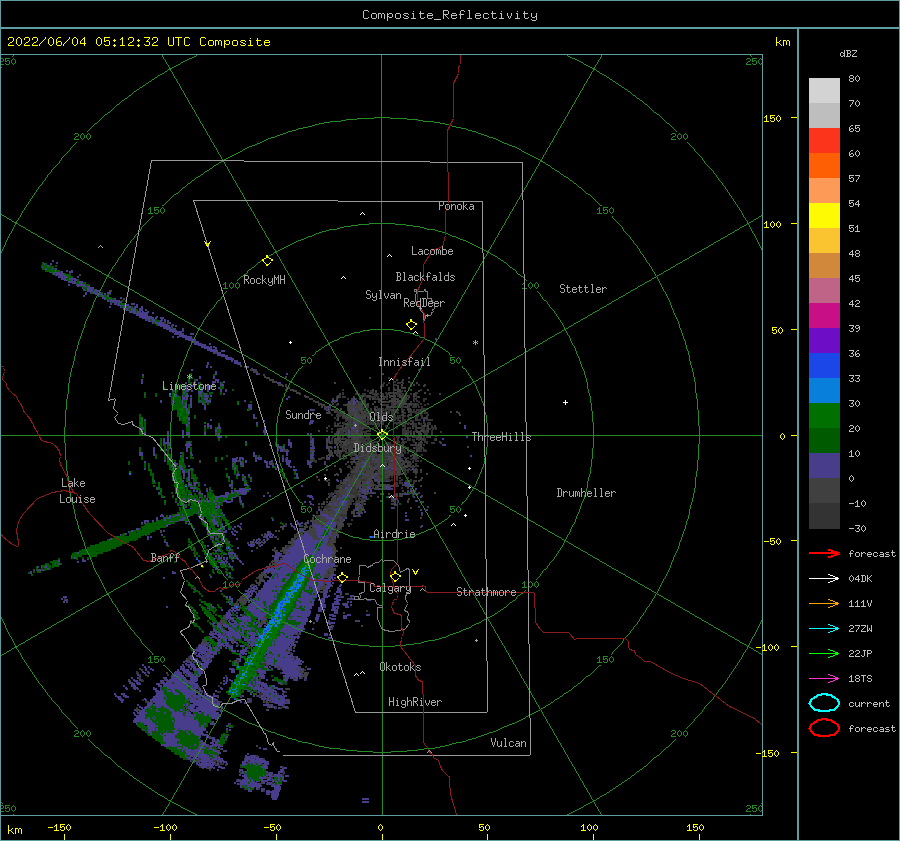Click the red 65 dBZ color swatch
The image size is (900, 841).
pyautogui.click(x=824, y=141)
